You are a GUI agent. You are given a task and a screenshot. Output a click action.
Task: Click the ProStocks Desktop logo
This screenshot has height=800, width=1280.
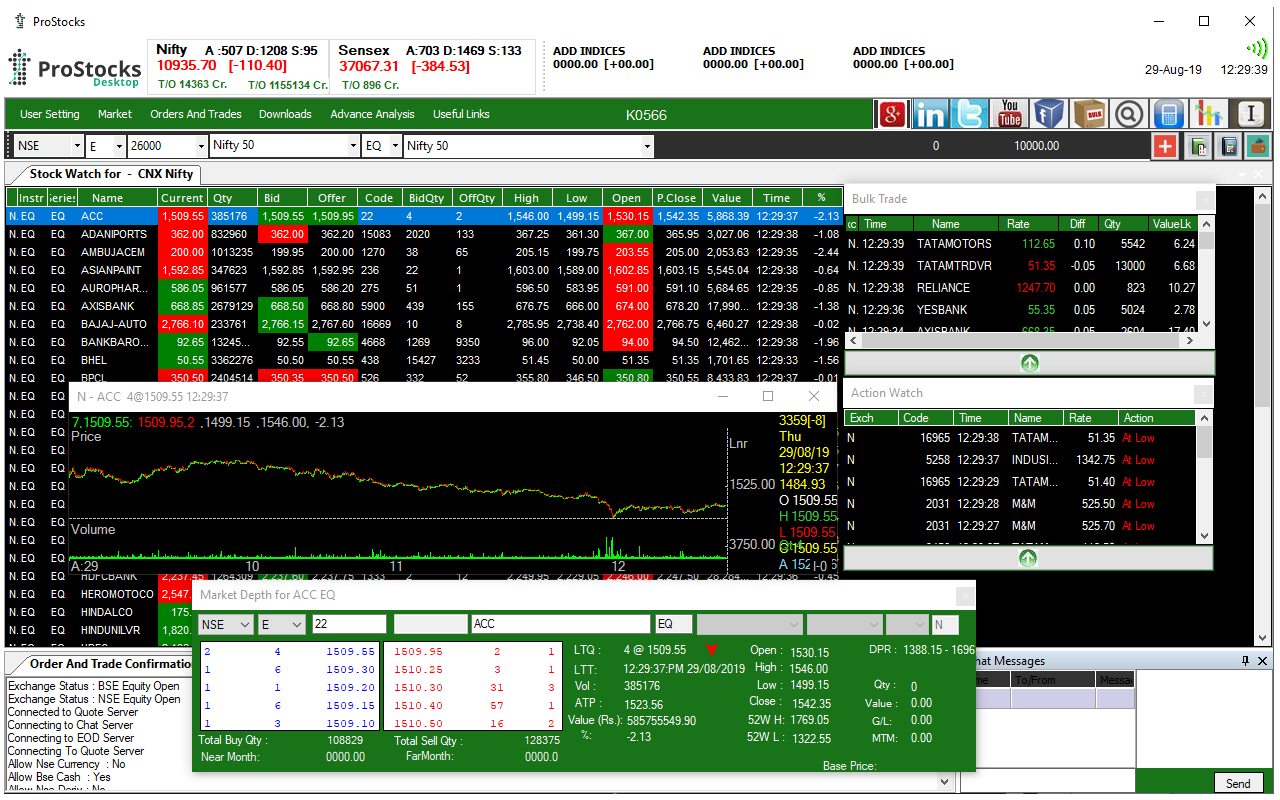click(x=75, y=70)
